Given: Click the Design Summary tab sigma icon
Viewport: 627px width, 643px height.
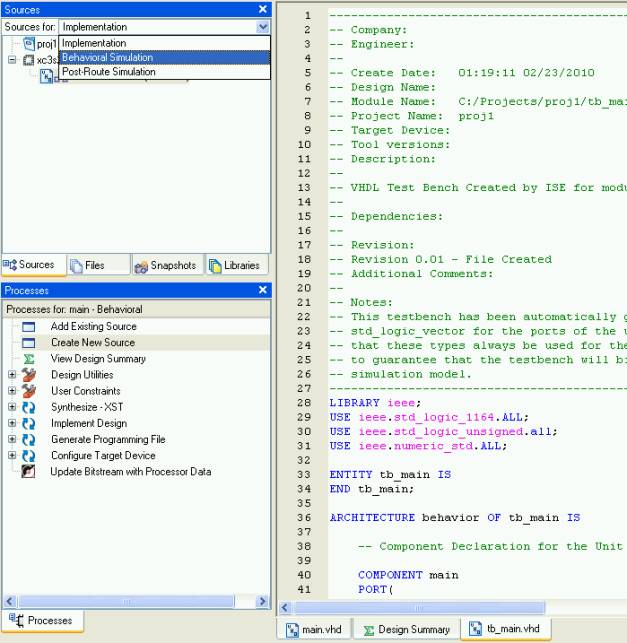Looking at the screenshot, I should (x=369, y=630).
